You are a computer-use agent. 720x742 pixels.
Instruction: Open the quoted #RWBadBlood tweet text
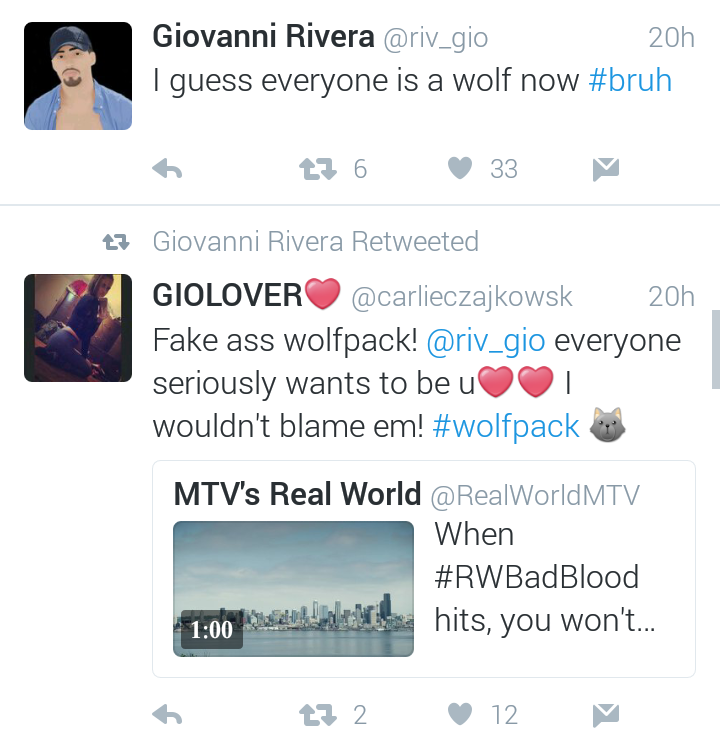click(x=544, y=577)
